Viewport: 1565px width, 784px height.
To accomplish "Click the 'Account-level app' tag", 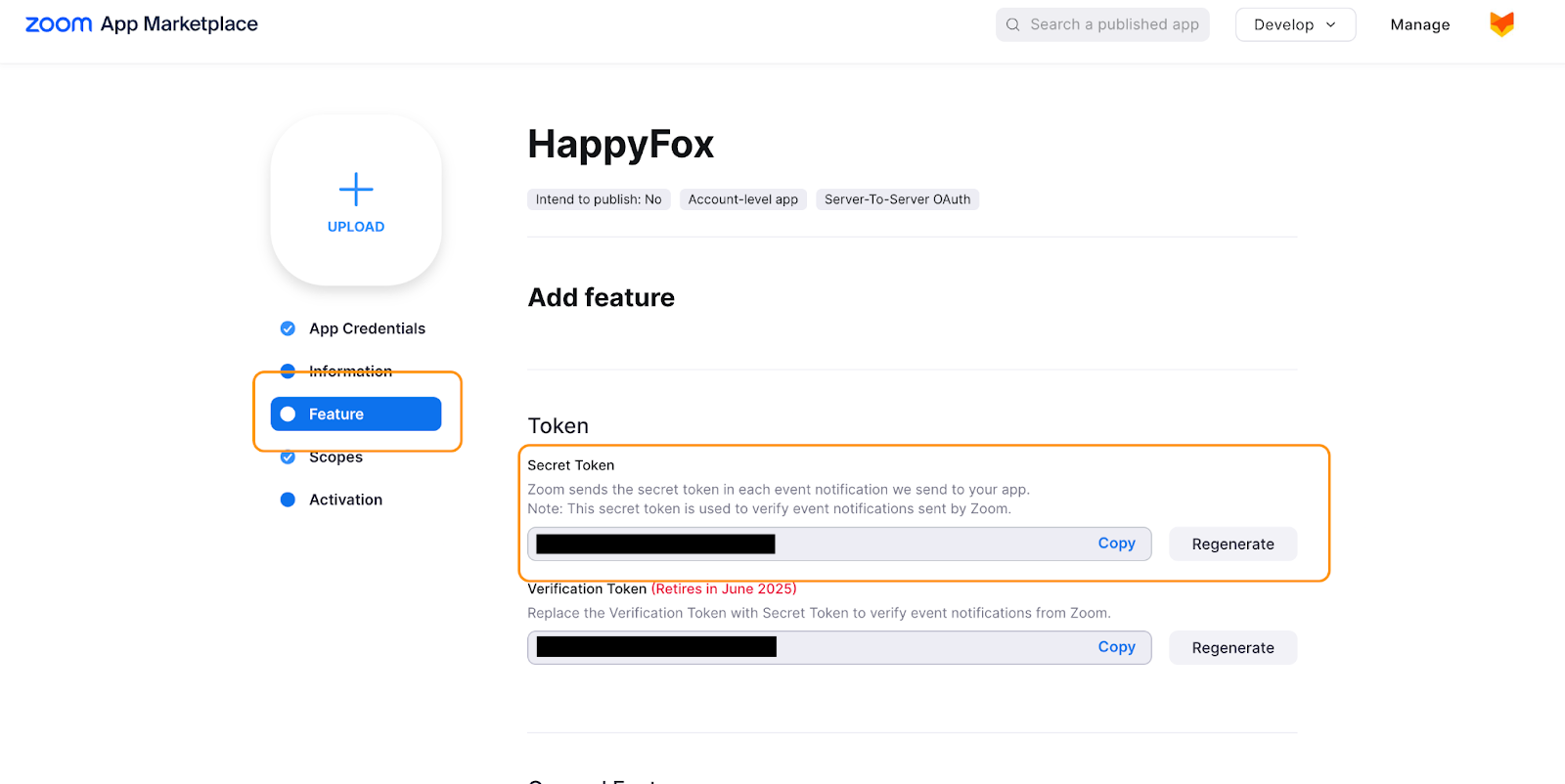I will point(743,199).
